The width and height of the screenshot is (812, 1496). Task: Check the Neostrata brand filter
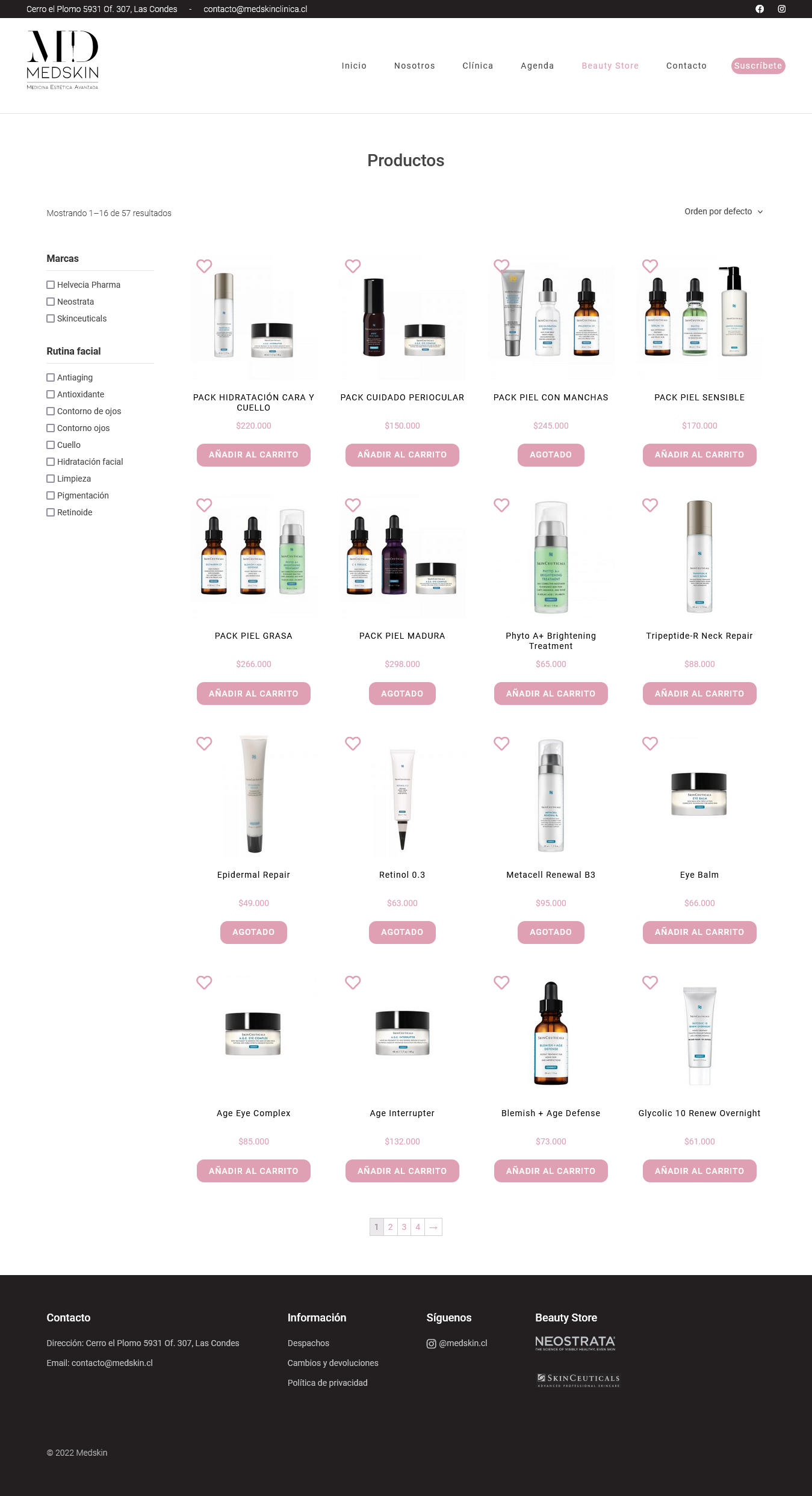click(x=51, y=302)
